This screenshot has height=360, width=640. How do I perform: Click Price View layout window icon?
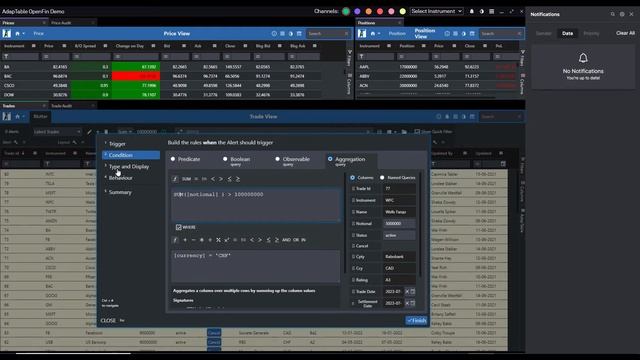(x=299, y=33)
